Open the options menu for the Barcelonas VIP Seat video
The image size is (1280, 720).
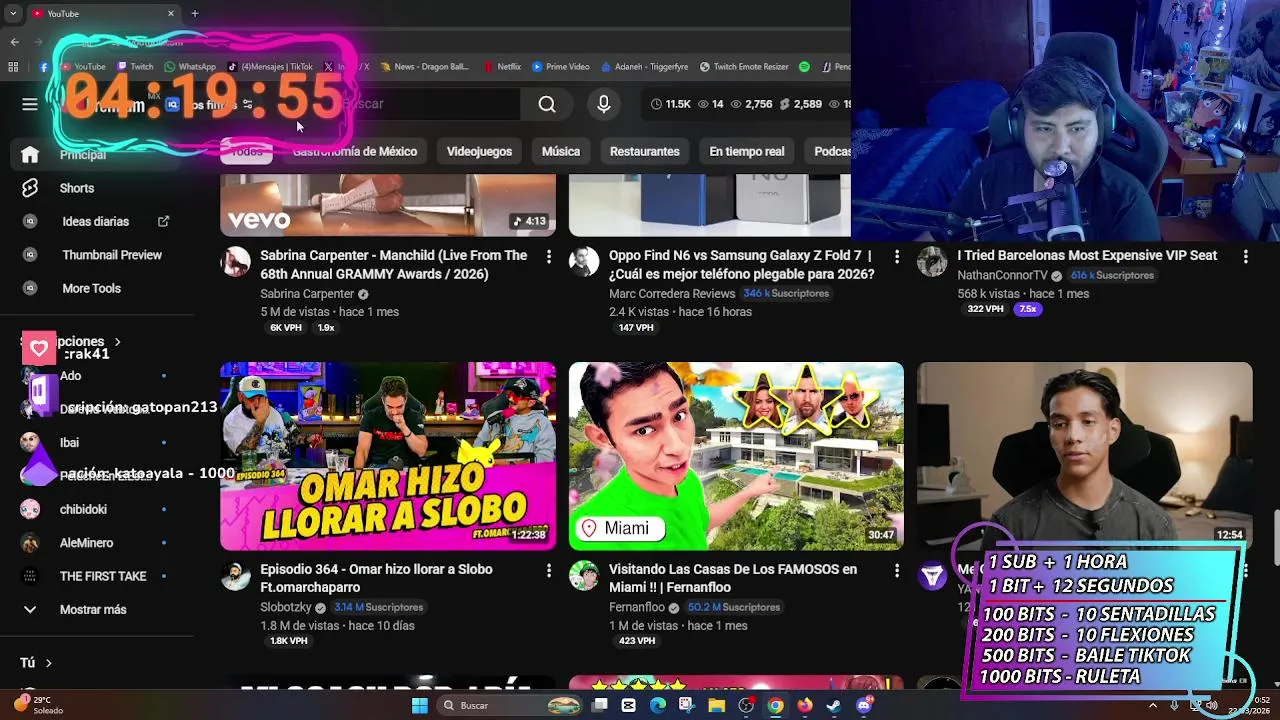coord(1245,257)
